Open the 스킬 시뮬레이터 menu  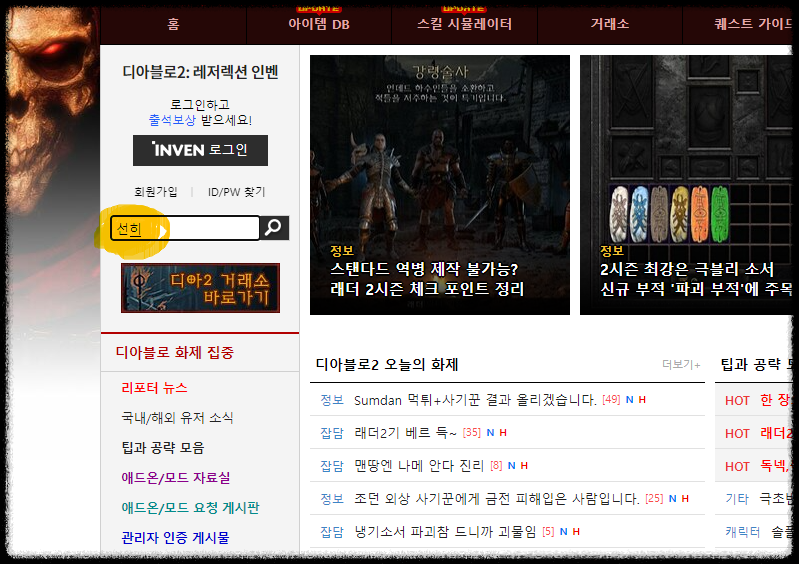(464, 24)
